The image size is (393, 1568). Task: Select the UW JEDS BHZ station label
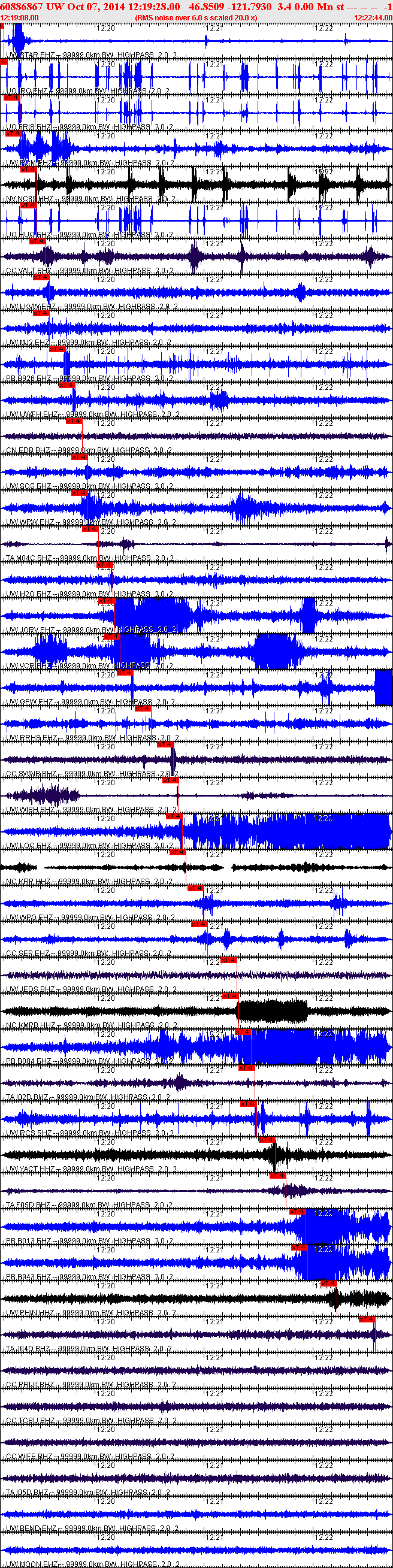(92, 989)
